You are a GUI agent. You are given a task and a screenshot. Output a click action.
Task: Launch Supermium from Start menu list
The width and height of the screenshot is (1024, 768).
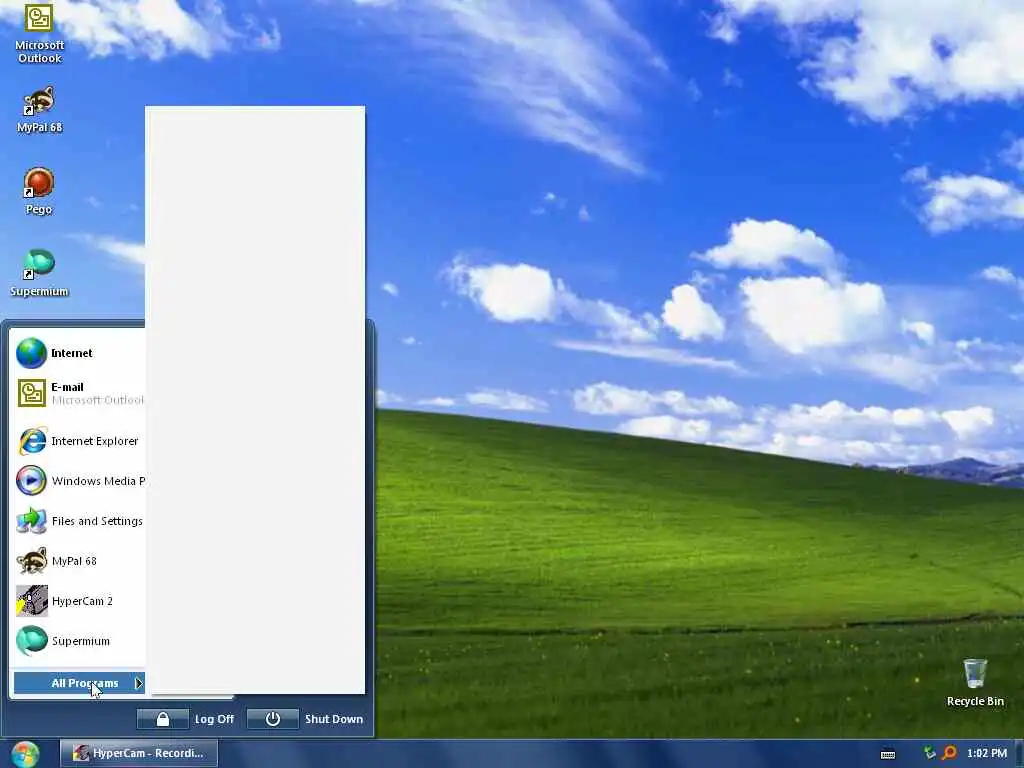(79, 641)
